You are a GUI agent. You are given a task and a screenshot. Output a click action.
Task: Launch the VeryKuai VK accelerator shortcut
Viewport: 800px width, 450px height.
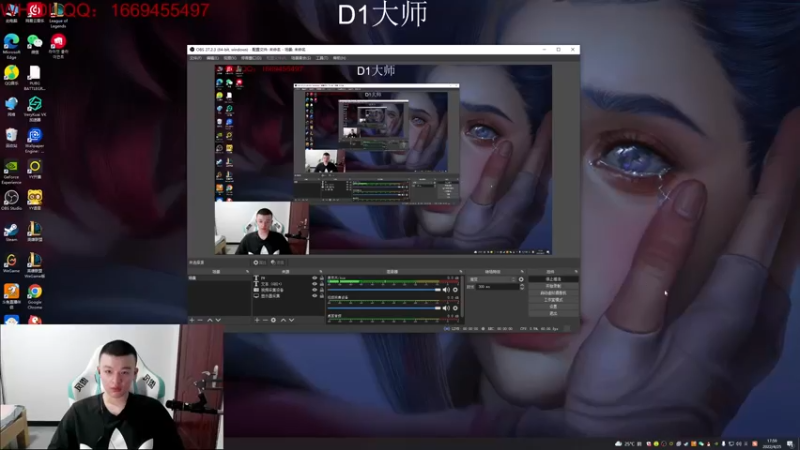[x=35, y=109]
